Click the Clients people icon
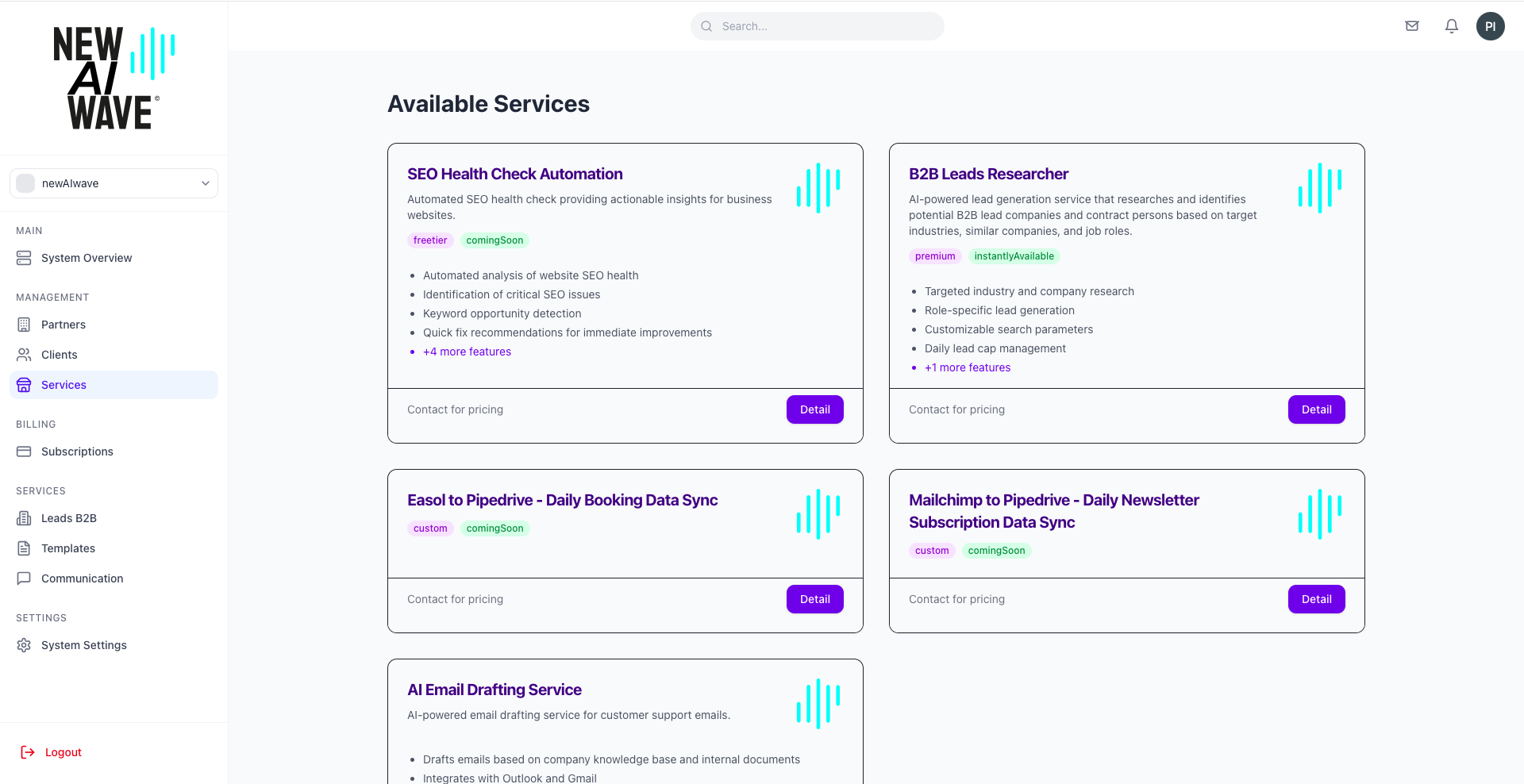The height and width of the screenshot is (784, 1524). pos(24,355)
